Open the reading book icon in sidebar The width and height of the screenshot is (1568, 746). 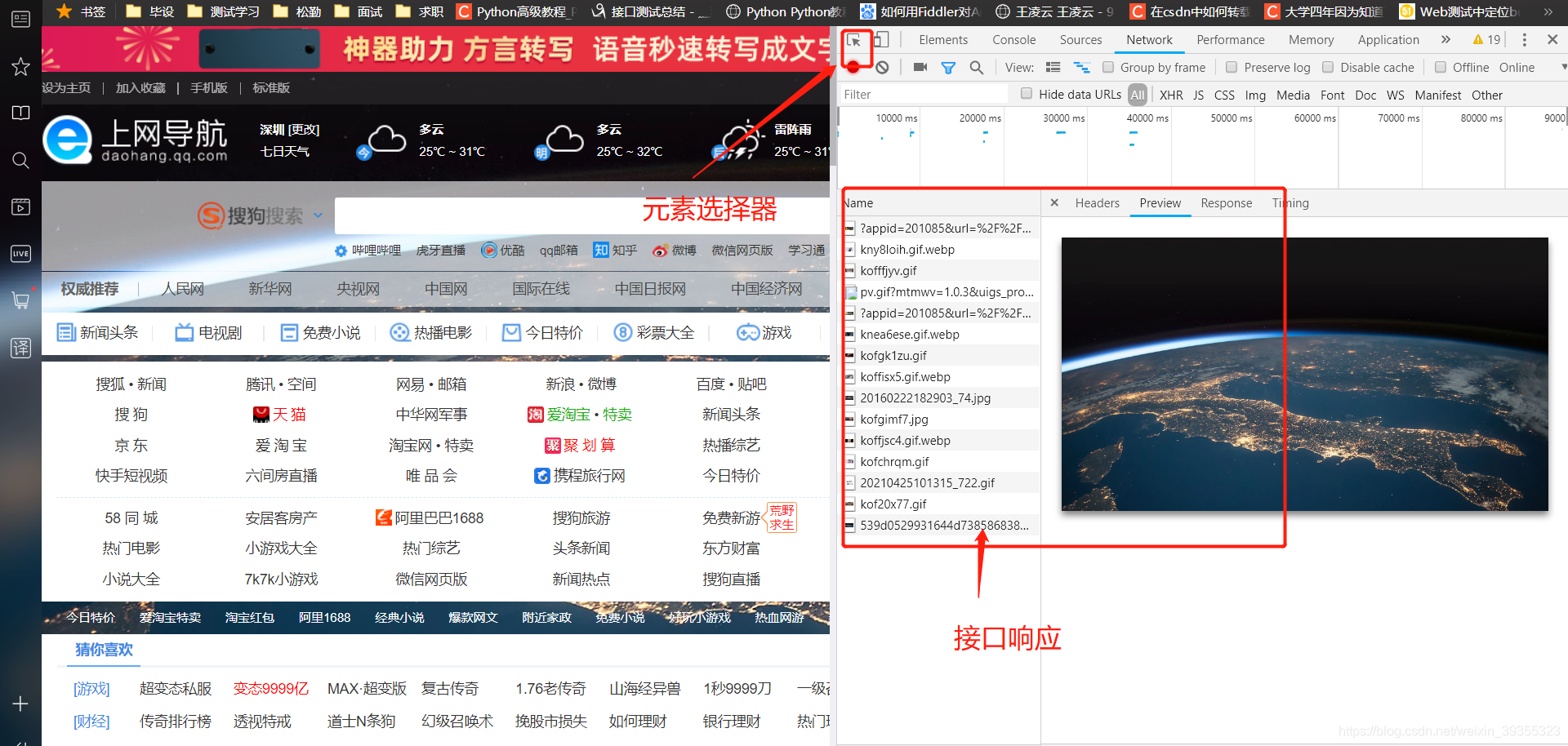[20, 113]
